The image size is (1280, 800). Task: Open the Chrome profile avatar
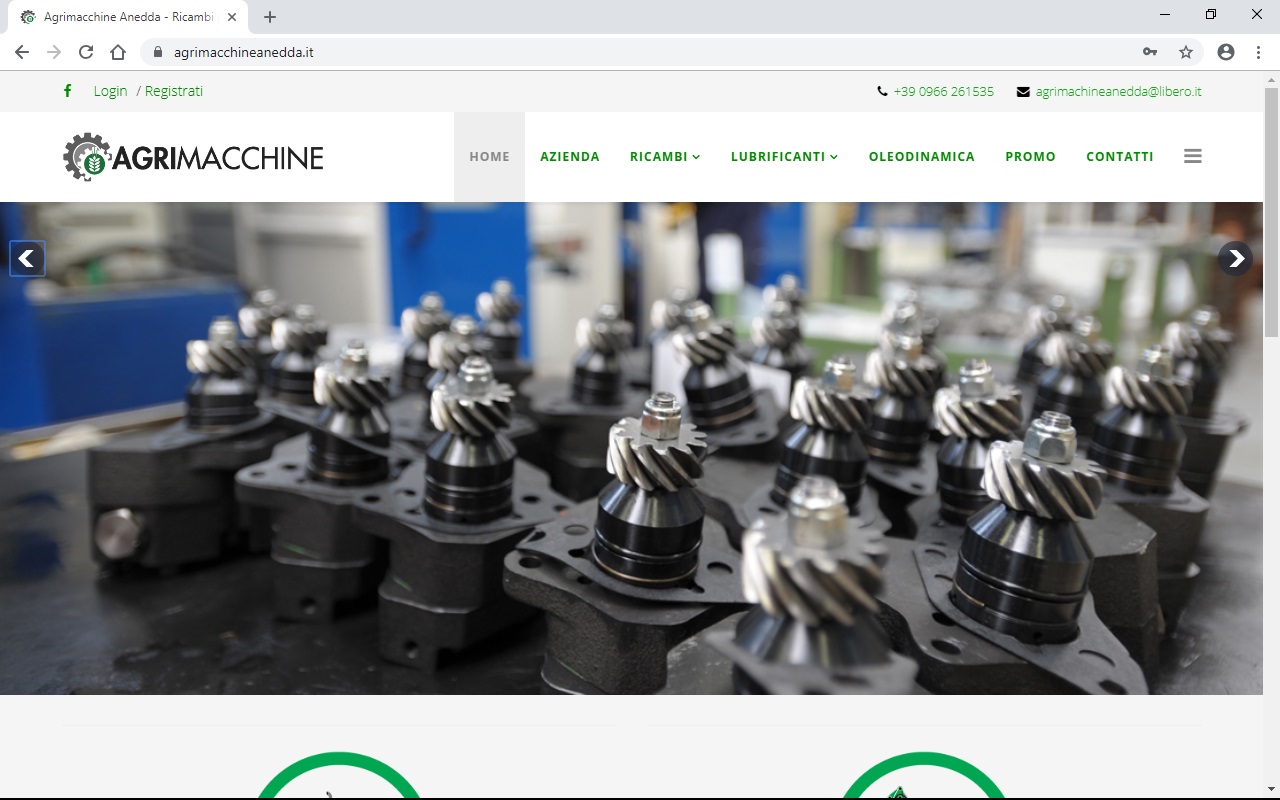(x=1226, y=52)
